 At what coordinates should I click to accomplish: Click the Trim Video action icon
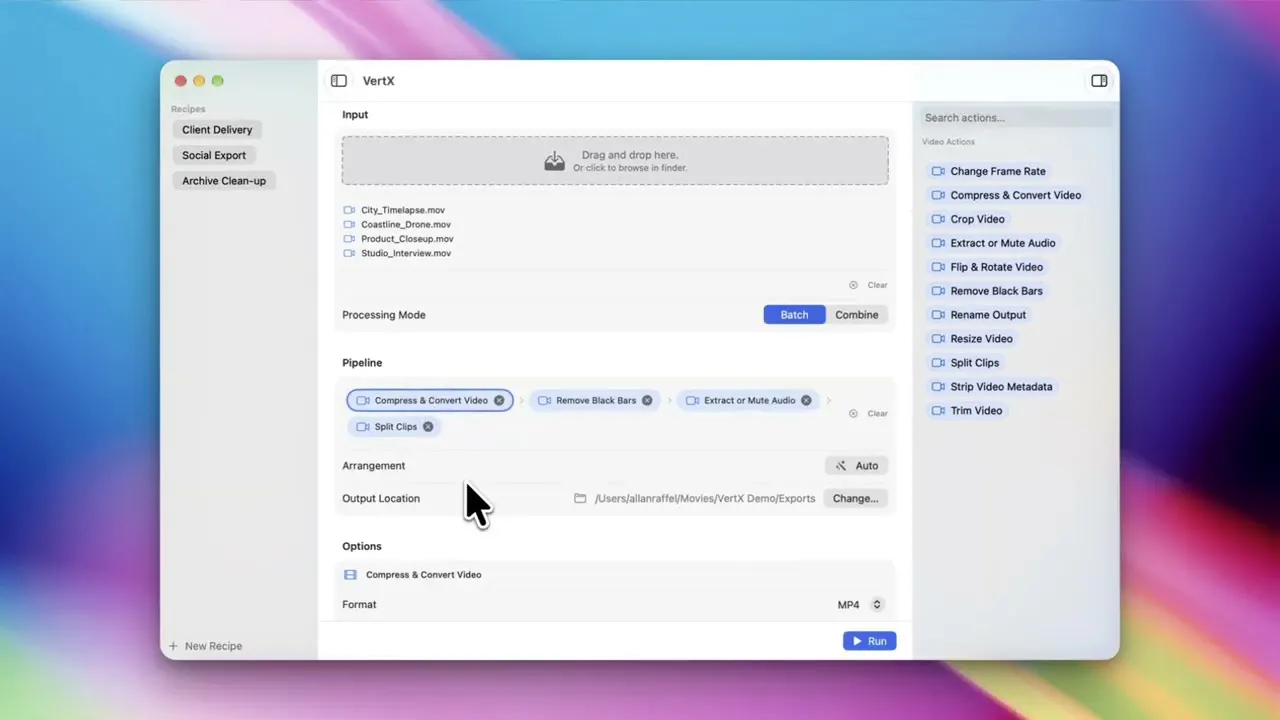[938, 411]
